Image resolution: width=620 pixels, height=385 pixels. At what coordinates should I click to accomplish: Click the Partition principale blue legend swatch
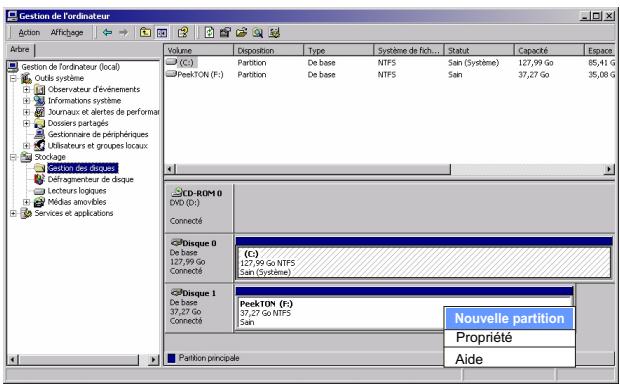171,358
